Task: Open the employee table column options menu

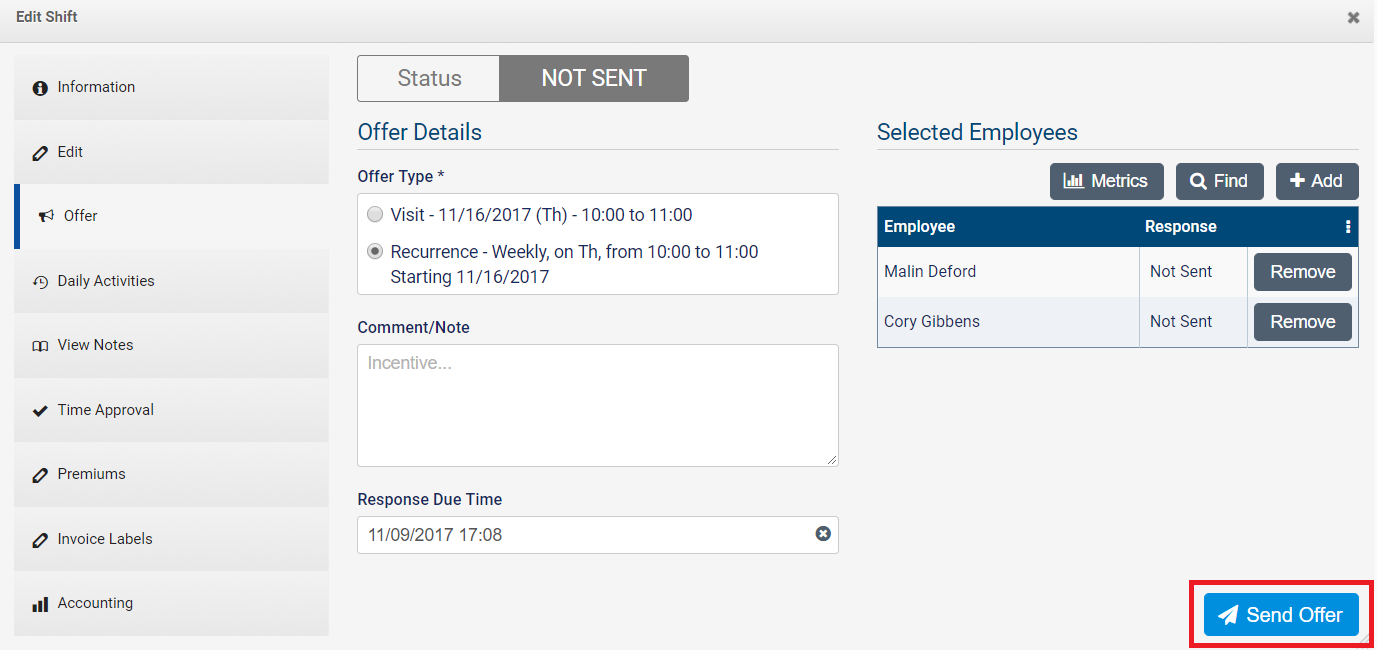Action: (x=1348, y=227)
